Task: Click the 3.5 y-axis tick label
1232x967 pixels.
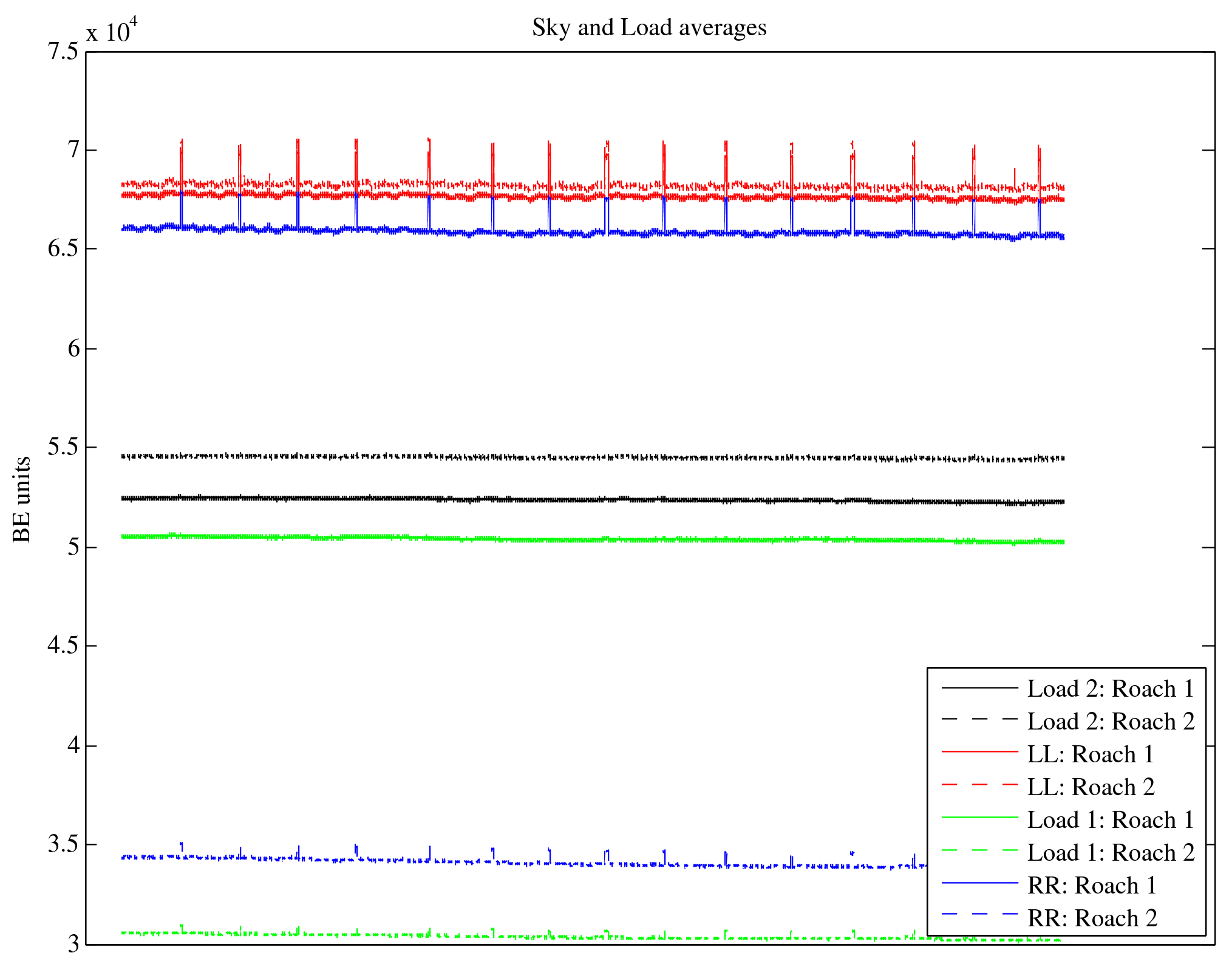Action: 63,844
